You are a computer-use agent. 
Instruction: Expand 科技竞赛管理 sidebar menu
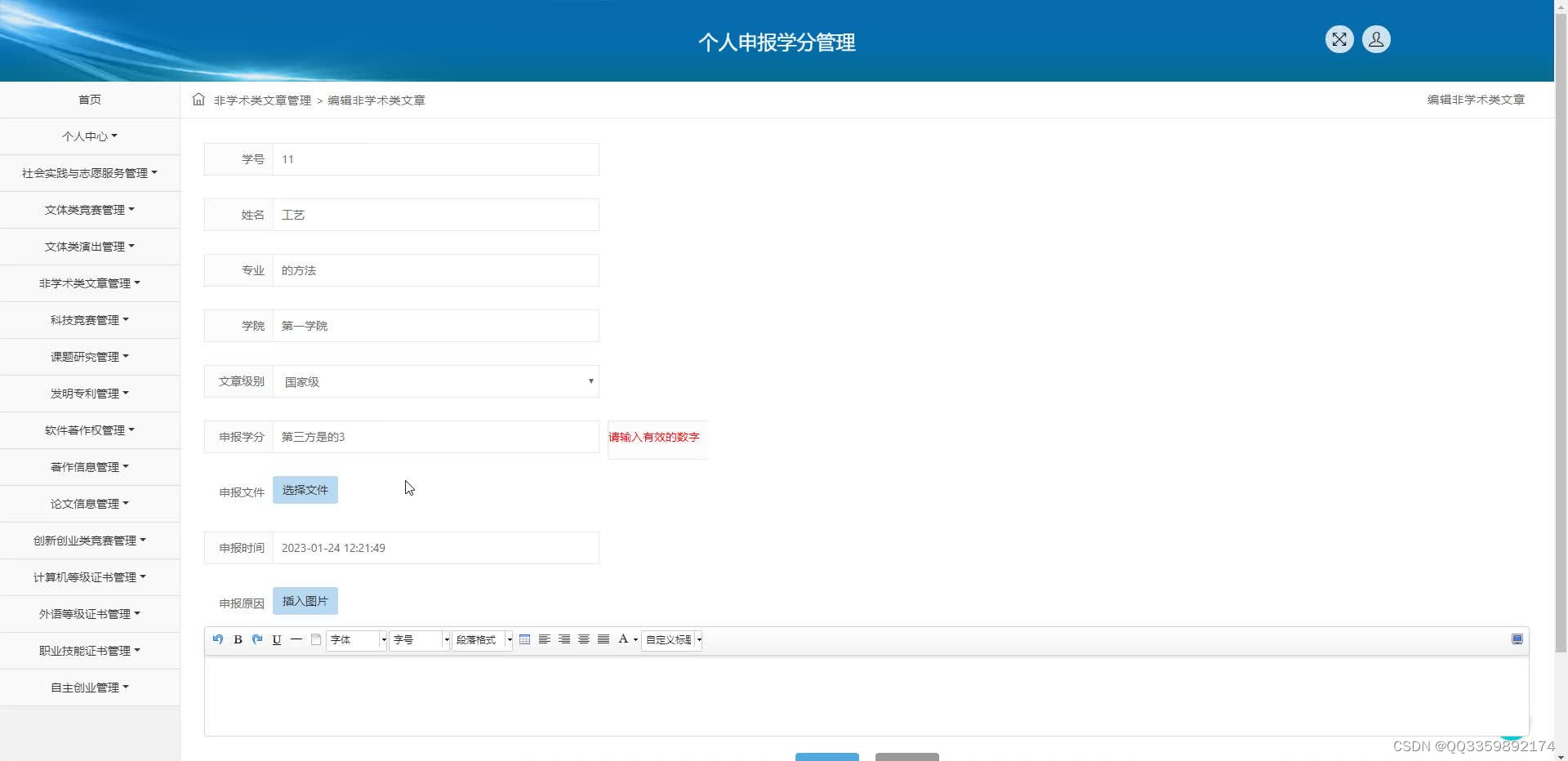pyautogui.click(x=90, y=320)
